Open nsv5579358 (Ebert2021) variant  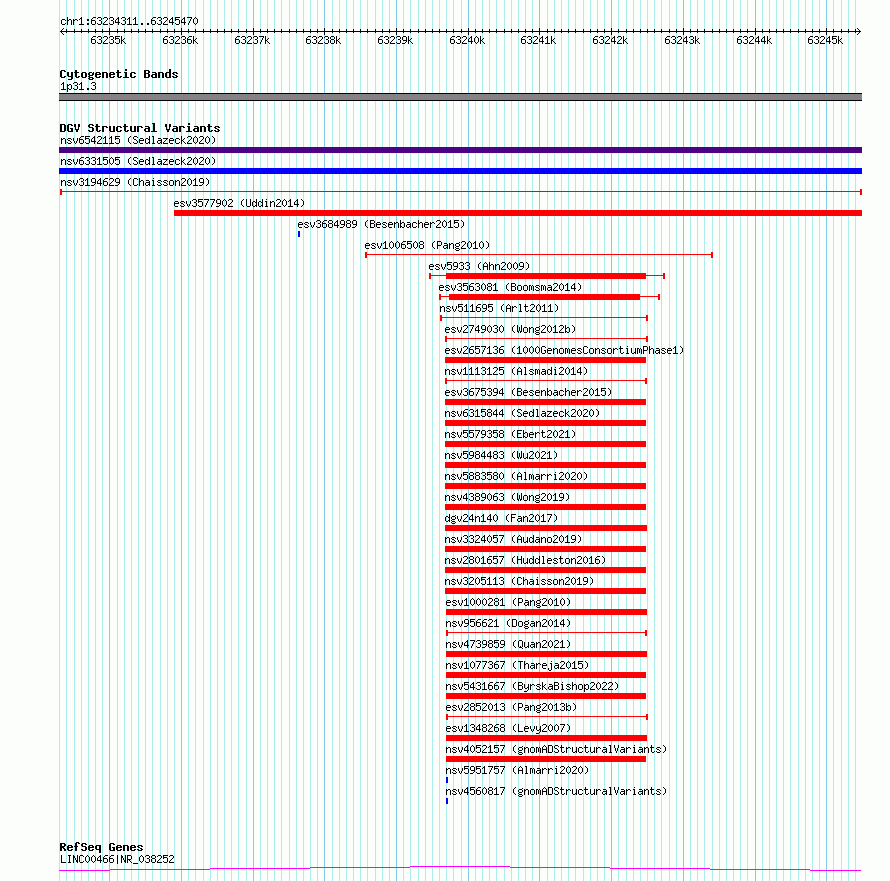tap(510, 434)
